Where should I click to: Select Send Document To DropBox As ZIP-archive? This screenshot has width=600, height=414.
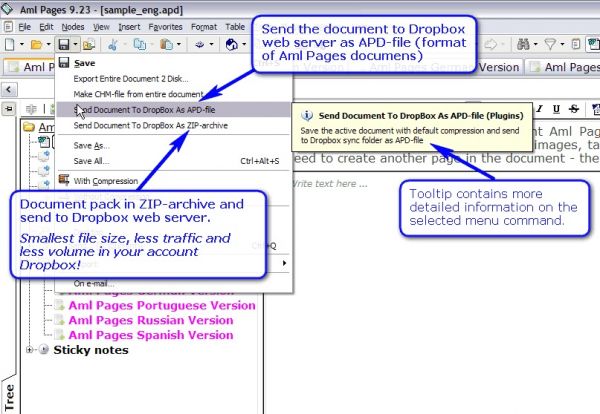coord(174,126)
